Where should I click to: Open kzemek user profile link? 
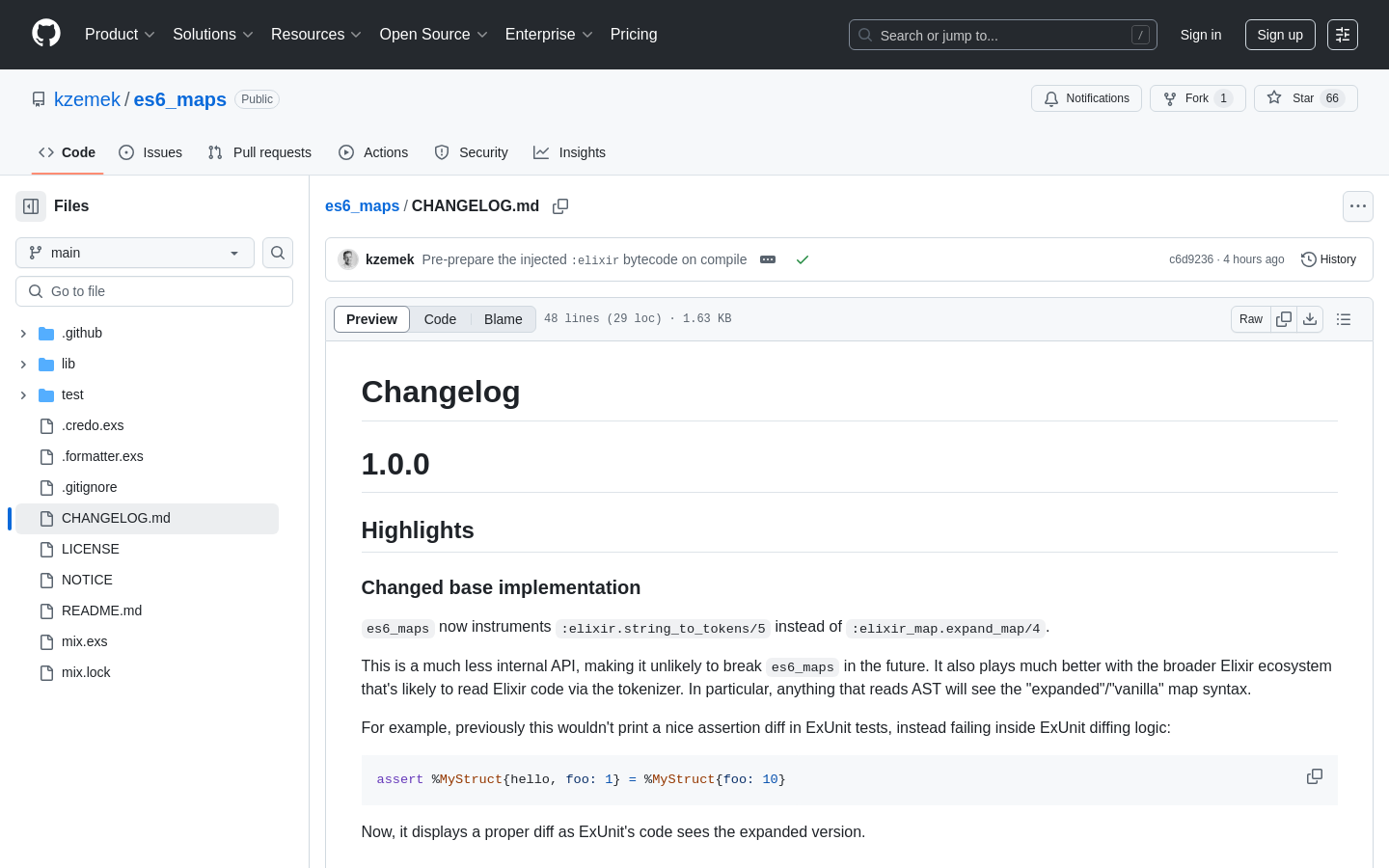tap(87, 99)
